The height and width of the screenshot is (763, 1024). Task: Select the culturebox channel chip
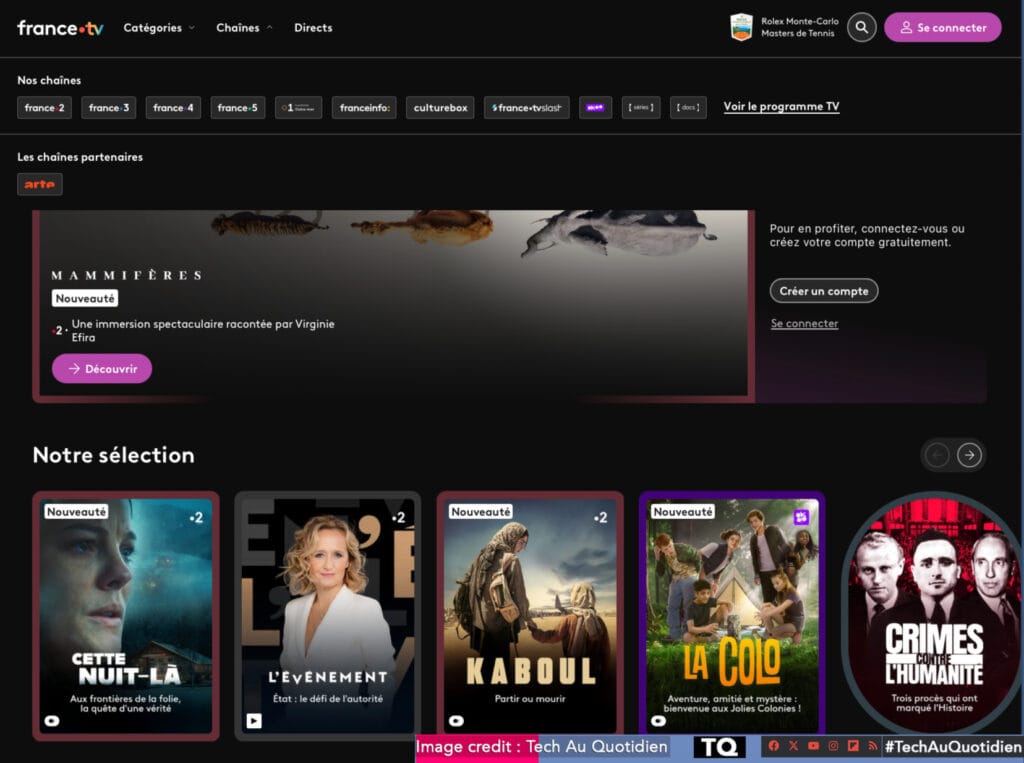coord(440,108)
